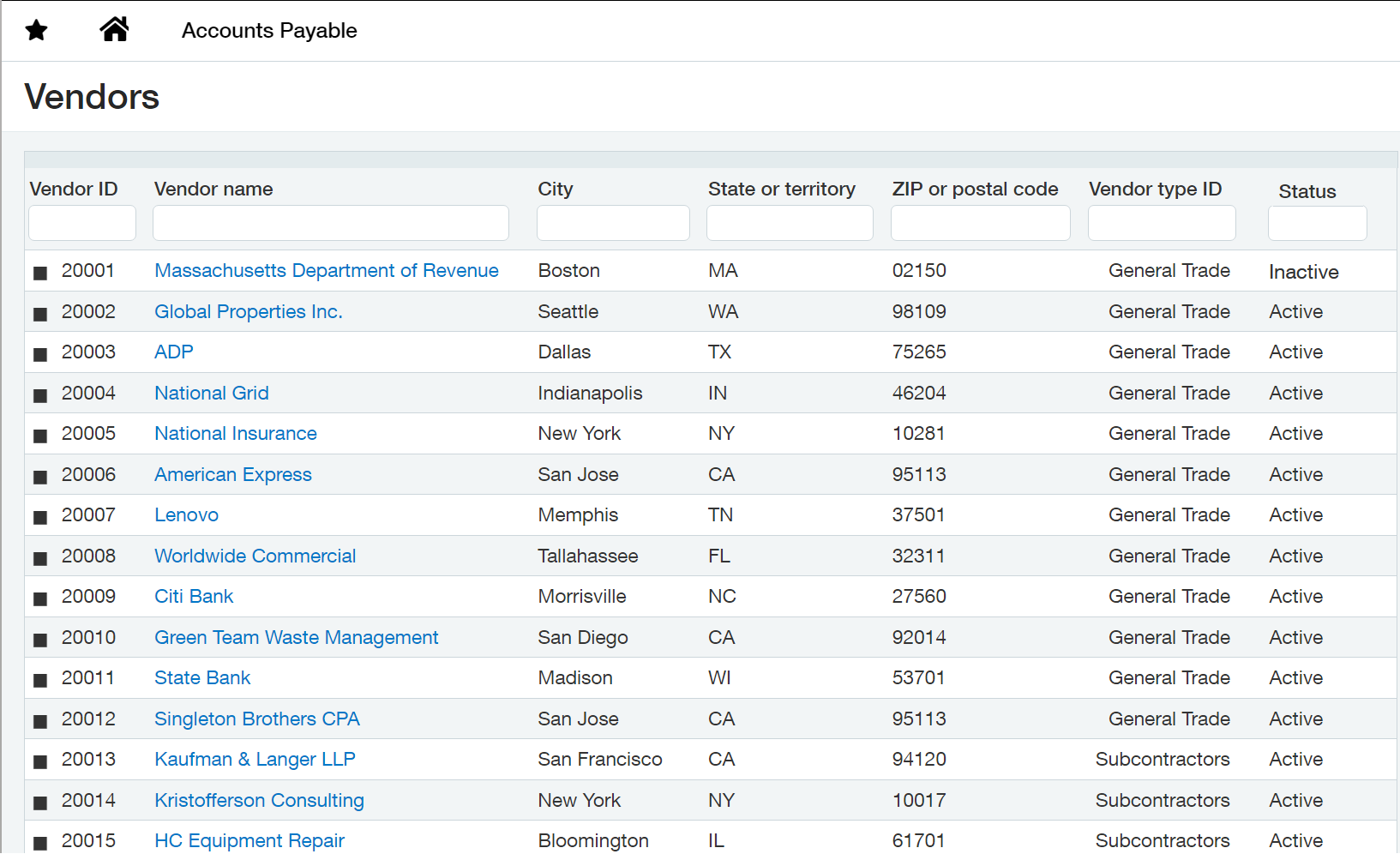View Kristofferson Consulting vendor
This screenshot has height=854, width=1400.
point(259,800)
